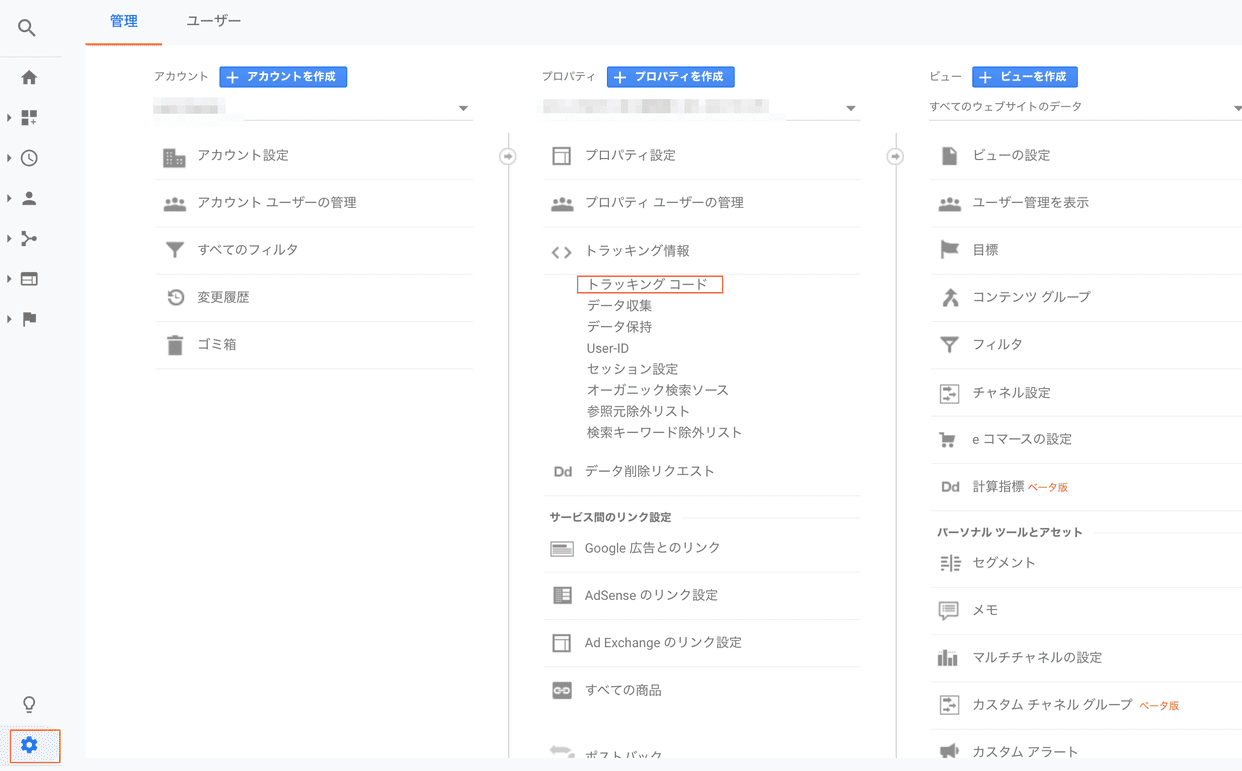Open Insights via the lightbulb icon
The width and height of the screenshot is (1242, 771).
[x=29, y=704]
